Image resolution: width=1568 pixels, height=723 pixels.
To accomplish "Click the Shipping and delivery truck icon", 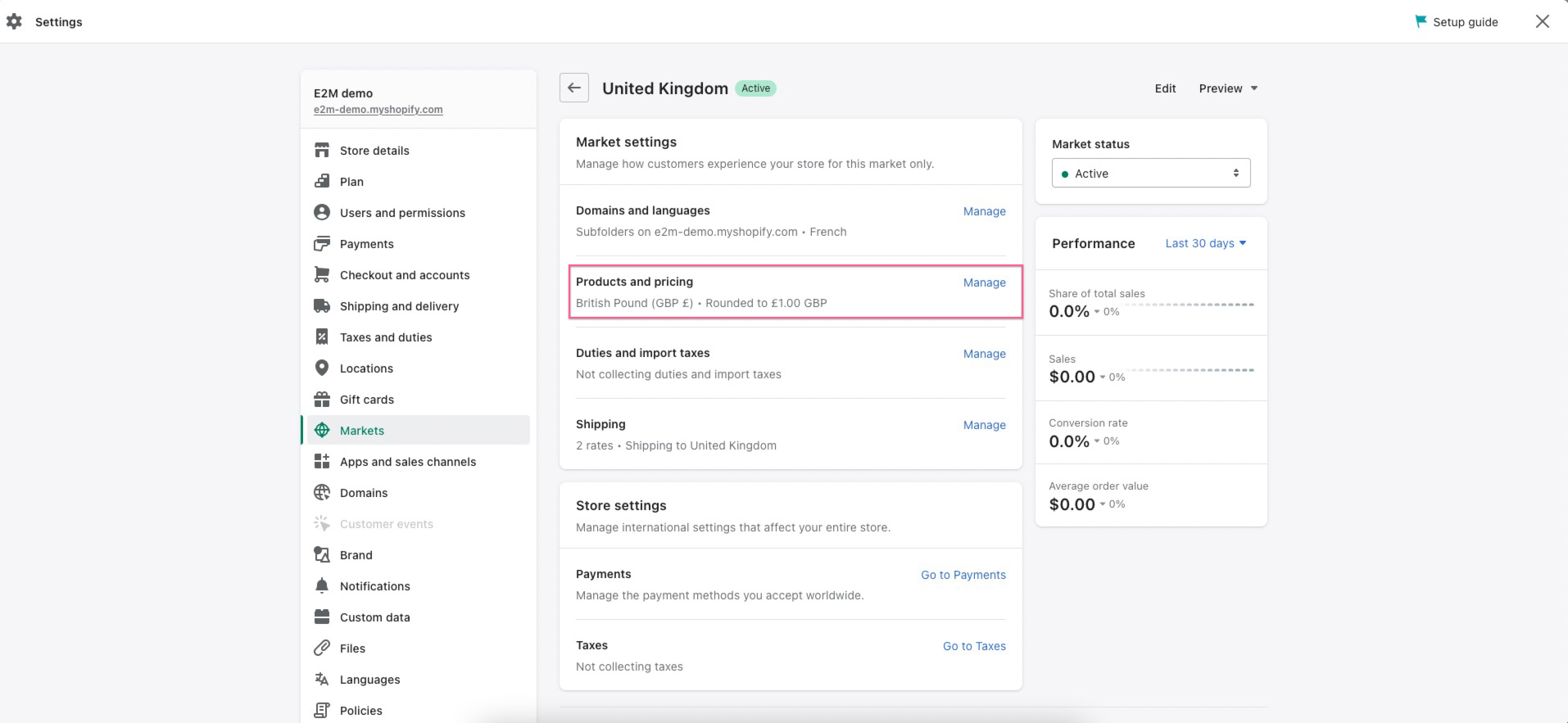I will tap(322, 306).
